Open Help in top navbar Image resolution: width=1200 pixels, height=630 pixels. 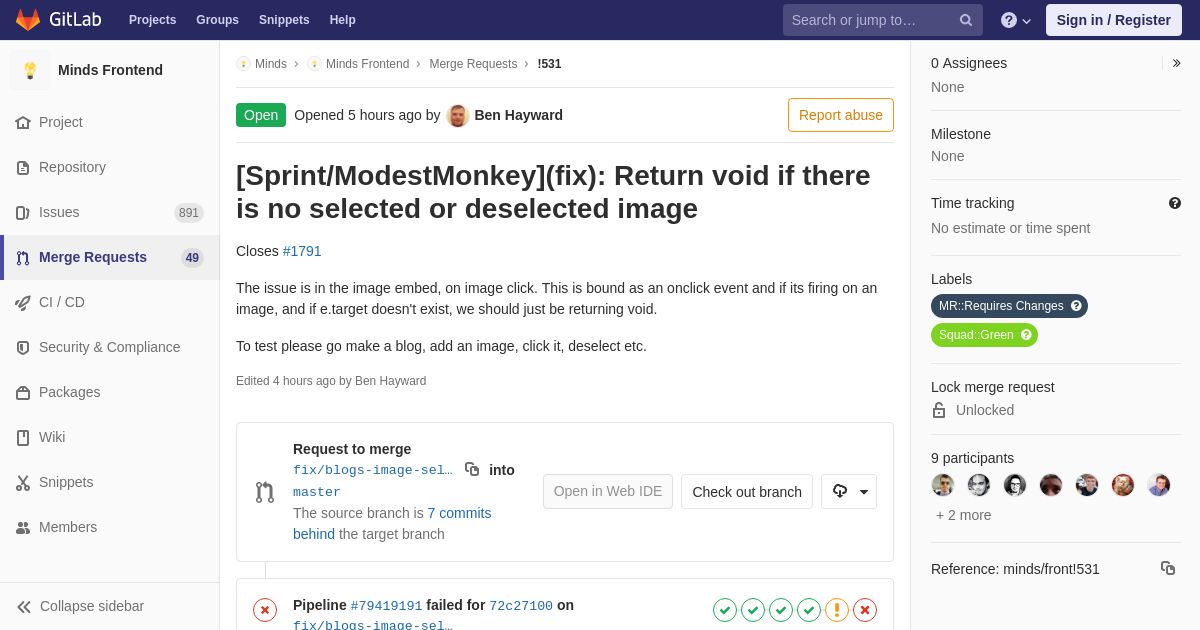[343, 20]
